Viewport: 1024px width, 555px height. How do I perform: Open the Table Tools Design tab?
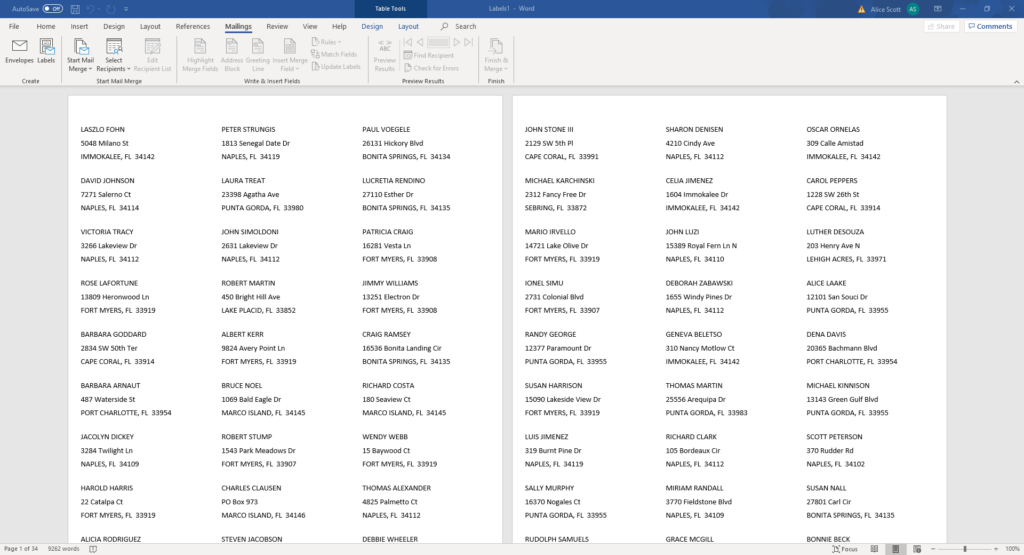coord(372,26)
